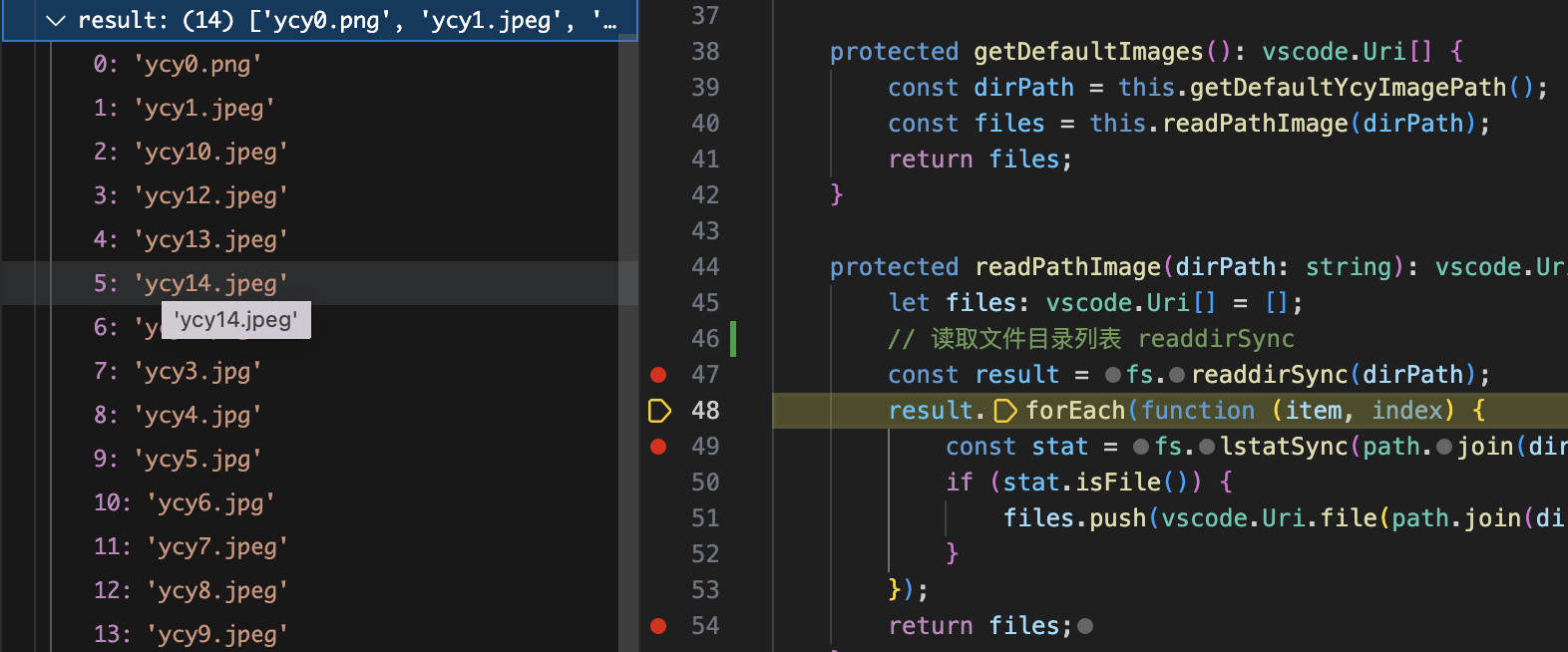Toggle the breakpoint on line 49

tap(658, 447)
